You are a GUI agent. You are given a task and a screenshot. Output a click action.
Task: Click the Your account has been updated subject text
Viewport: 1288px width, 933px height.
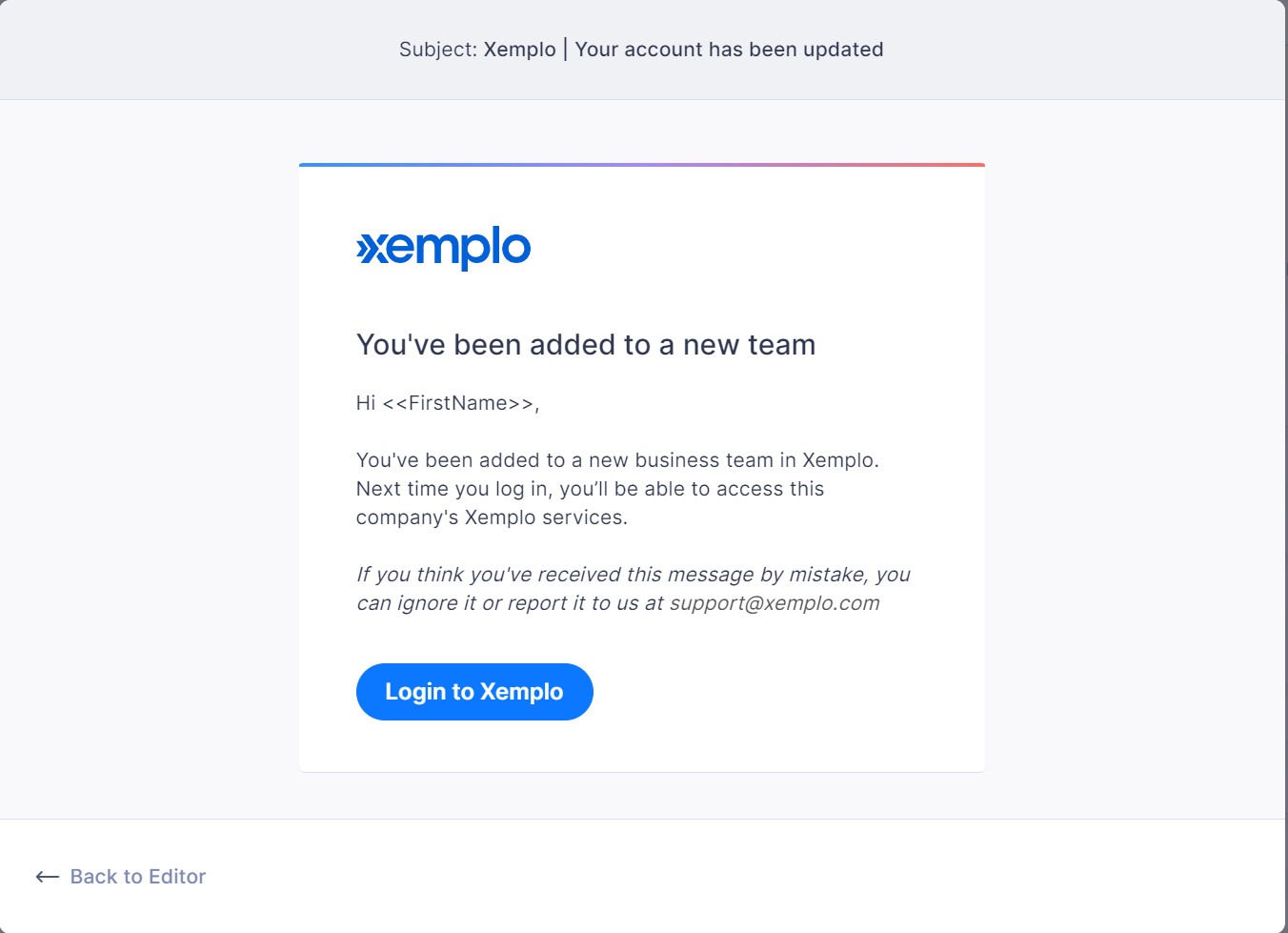(x=730, y=50)
